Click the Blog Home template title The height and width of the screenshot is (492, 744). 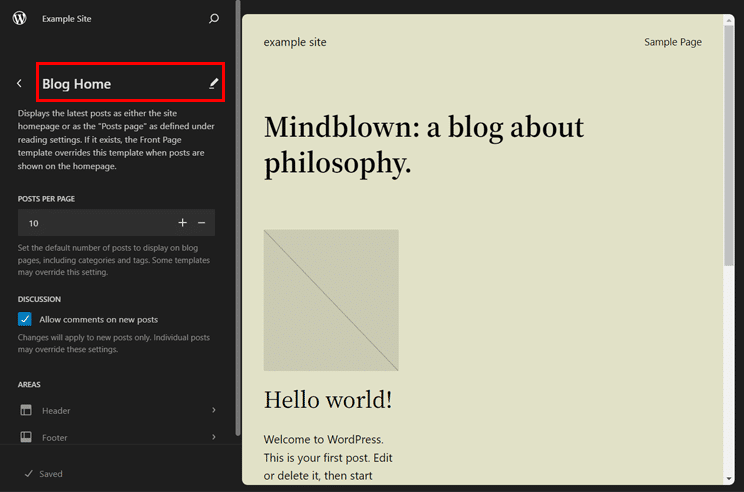coord(76,84)
